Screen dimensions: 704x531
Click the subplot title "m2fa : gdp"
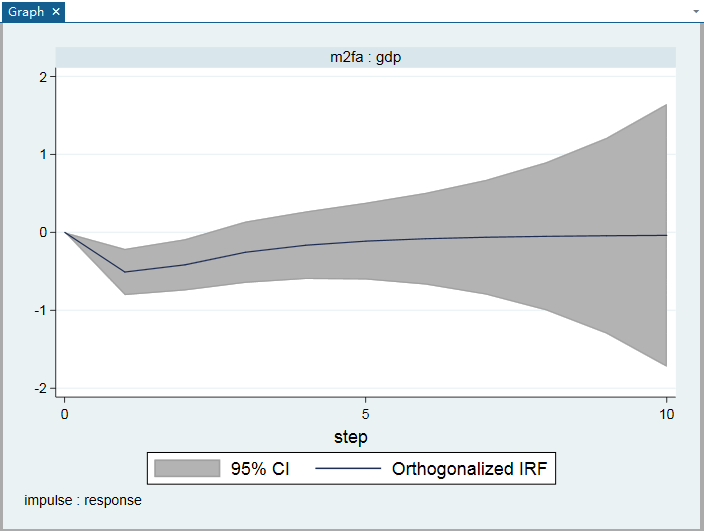pyautogui.click(x=366, y=57)
